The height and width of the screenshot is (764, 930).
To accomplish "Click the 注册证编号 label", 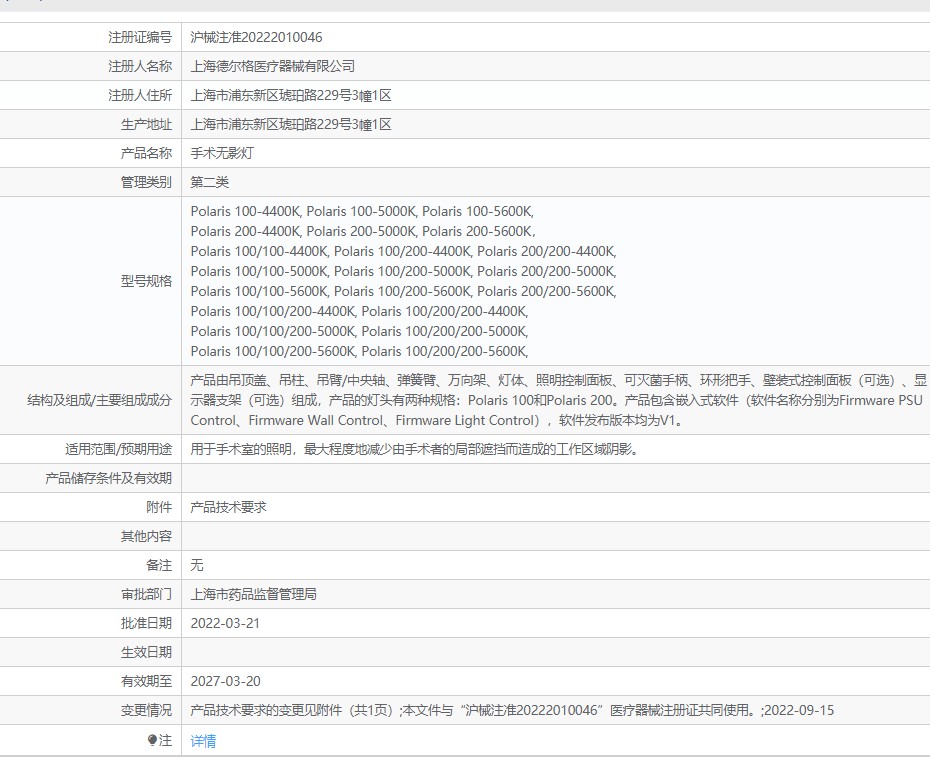I will tap(140, 37).
